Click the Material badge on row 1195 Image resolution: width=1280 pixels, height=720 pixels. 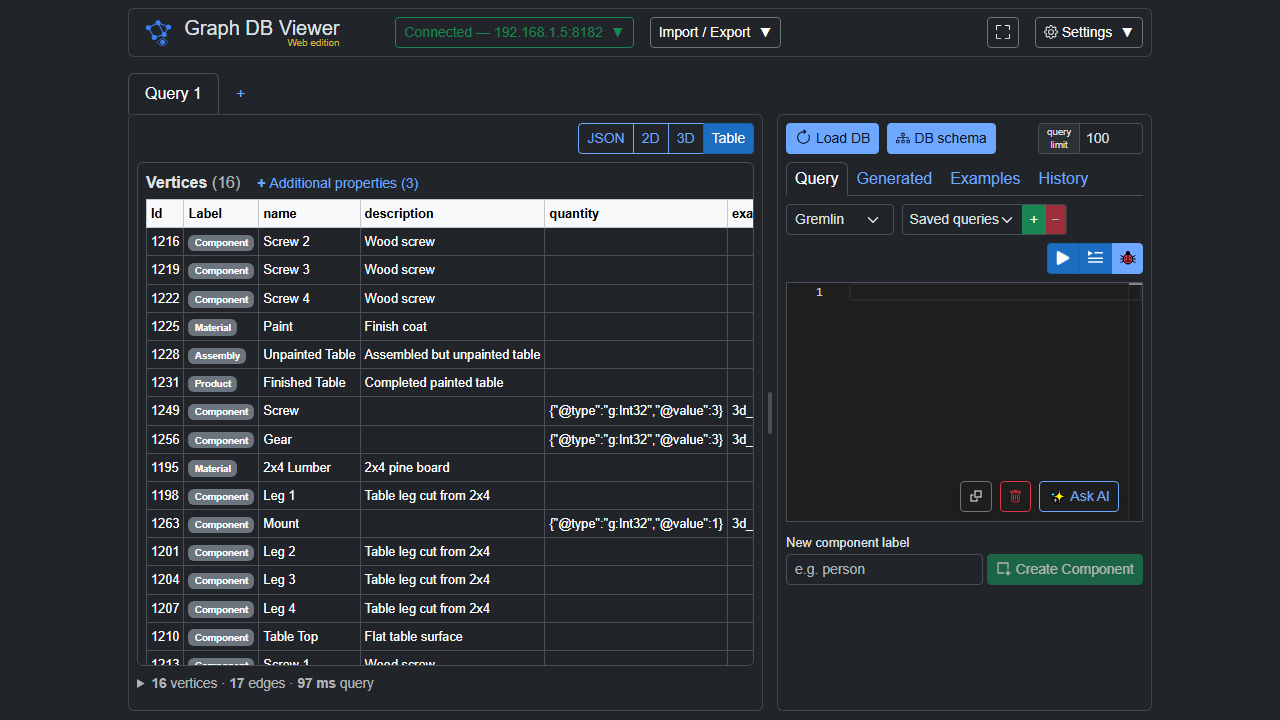(x=213, y=468)
